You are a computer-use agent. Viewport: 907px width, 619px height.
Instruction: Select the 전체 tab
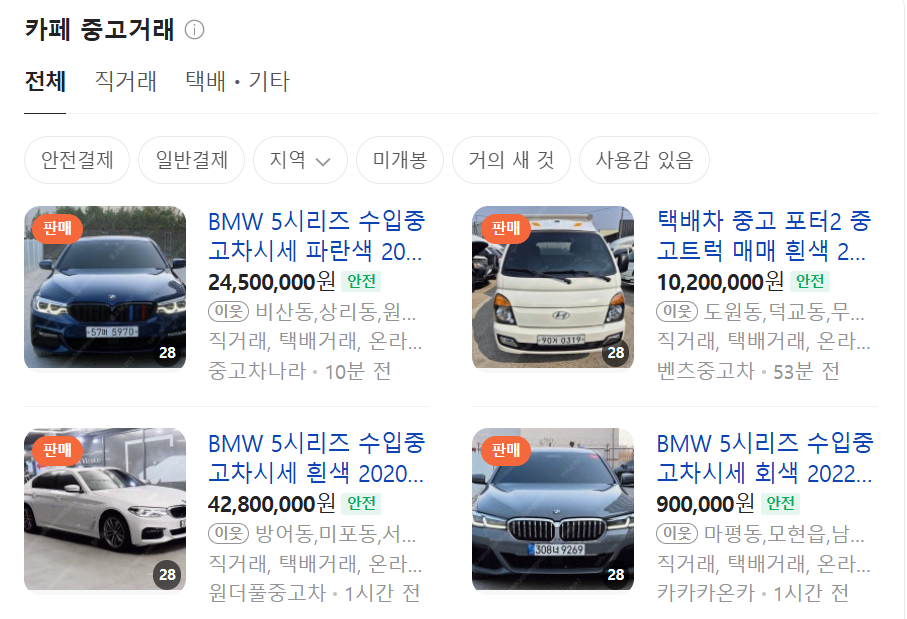[45, 82]
